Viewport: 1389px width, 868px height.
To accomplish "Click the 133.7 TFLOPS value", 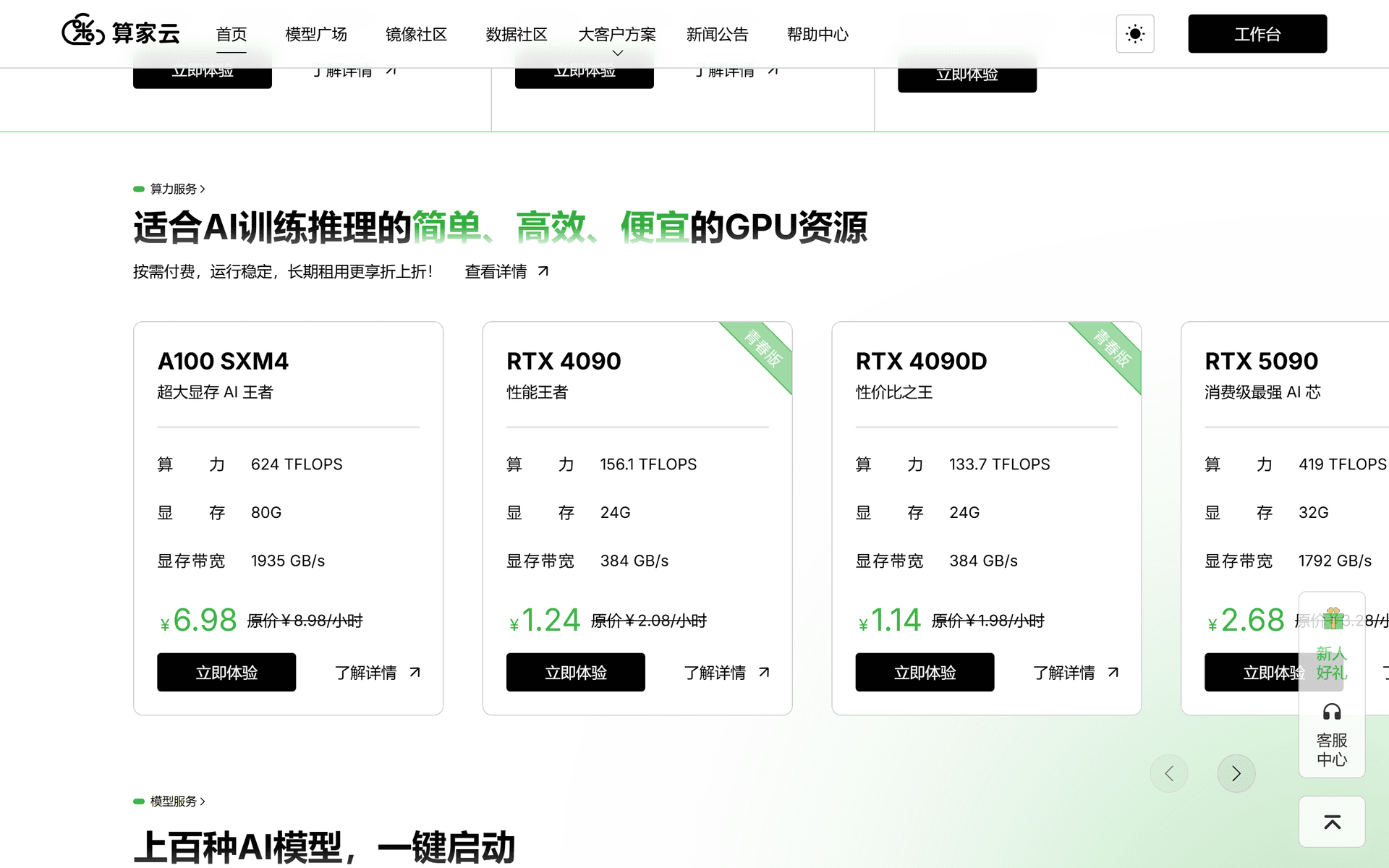I will [1000, 464].
